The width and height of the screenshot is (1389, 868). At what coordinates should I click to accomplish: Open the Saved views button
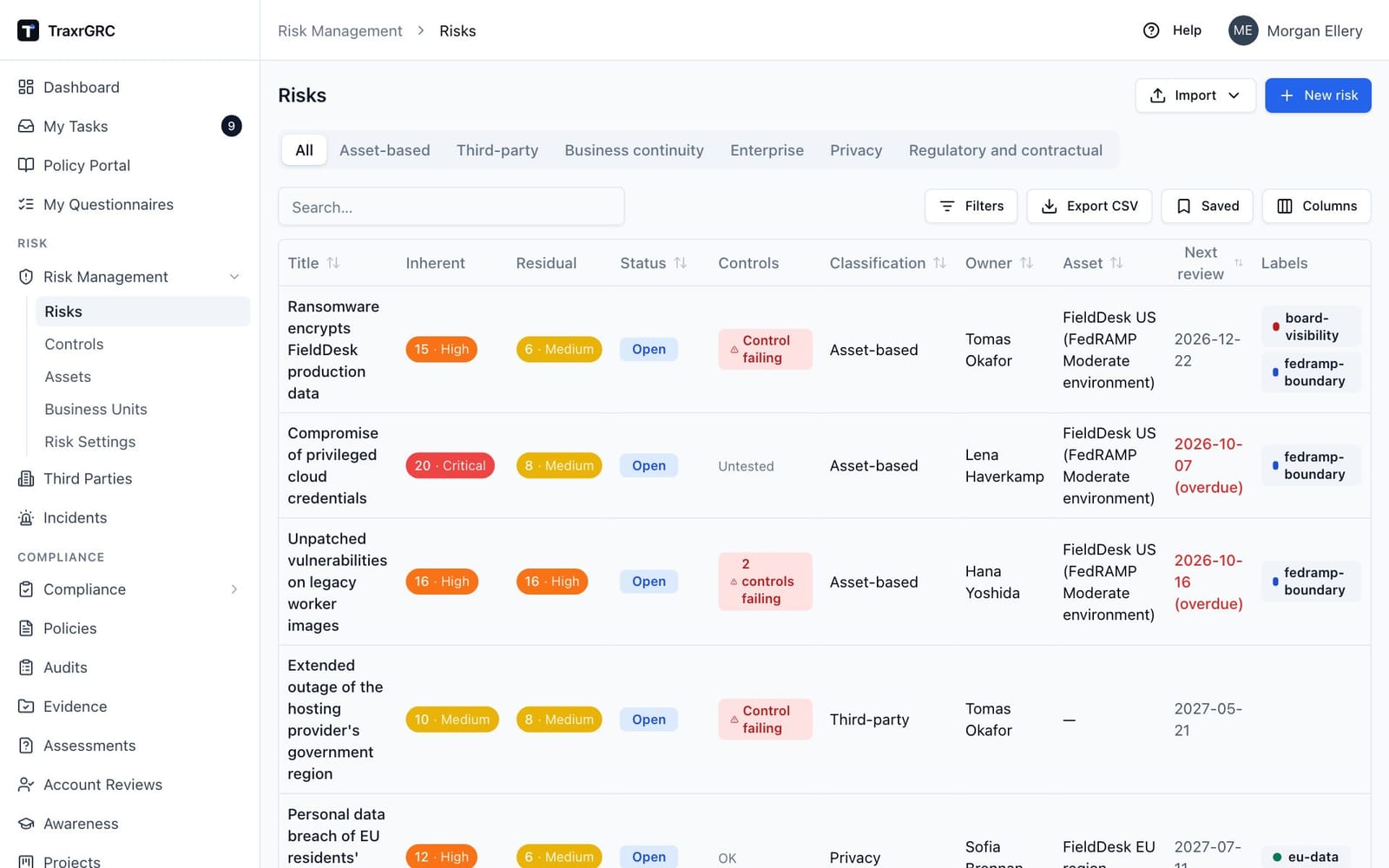click(x=1207, y=206)
